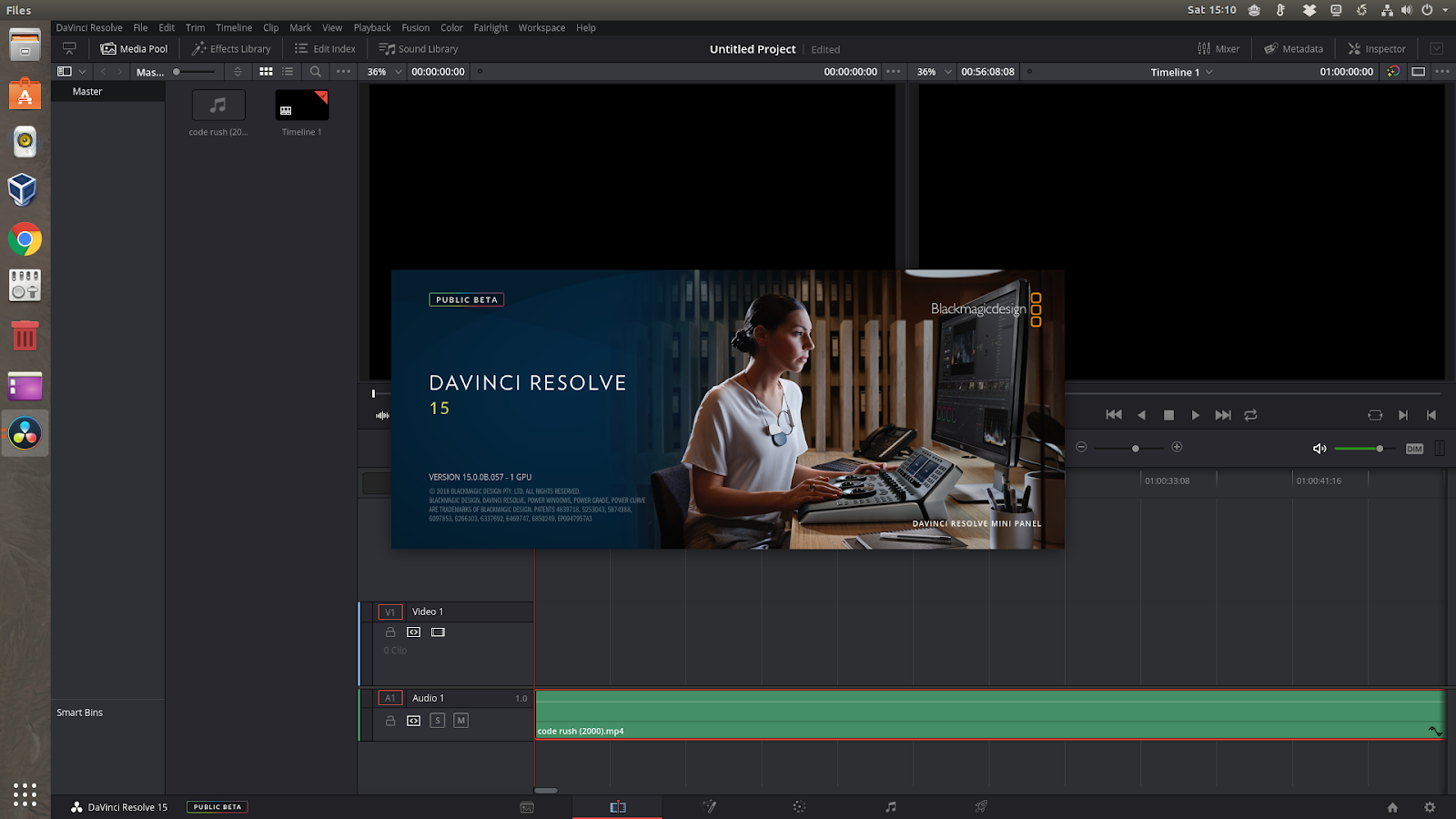Expand bin list layout dropdown arrow
Screen dimensions: 1456x819
(83, 72)
